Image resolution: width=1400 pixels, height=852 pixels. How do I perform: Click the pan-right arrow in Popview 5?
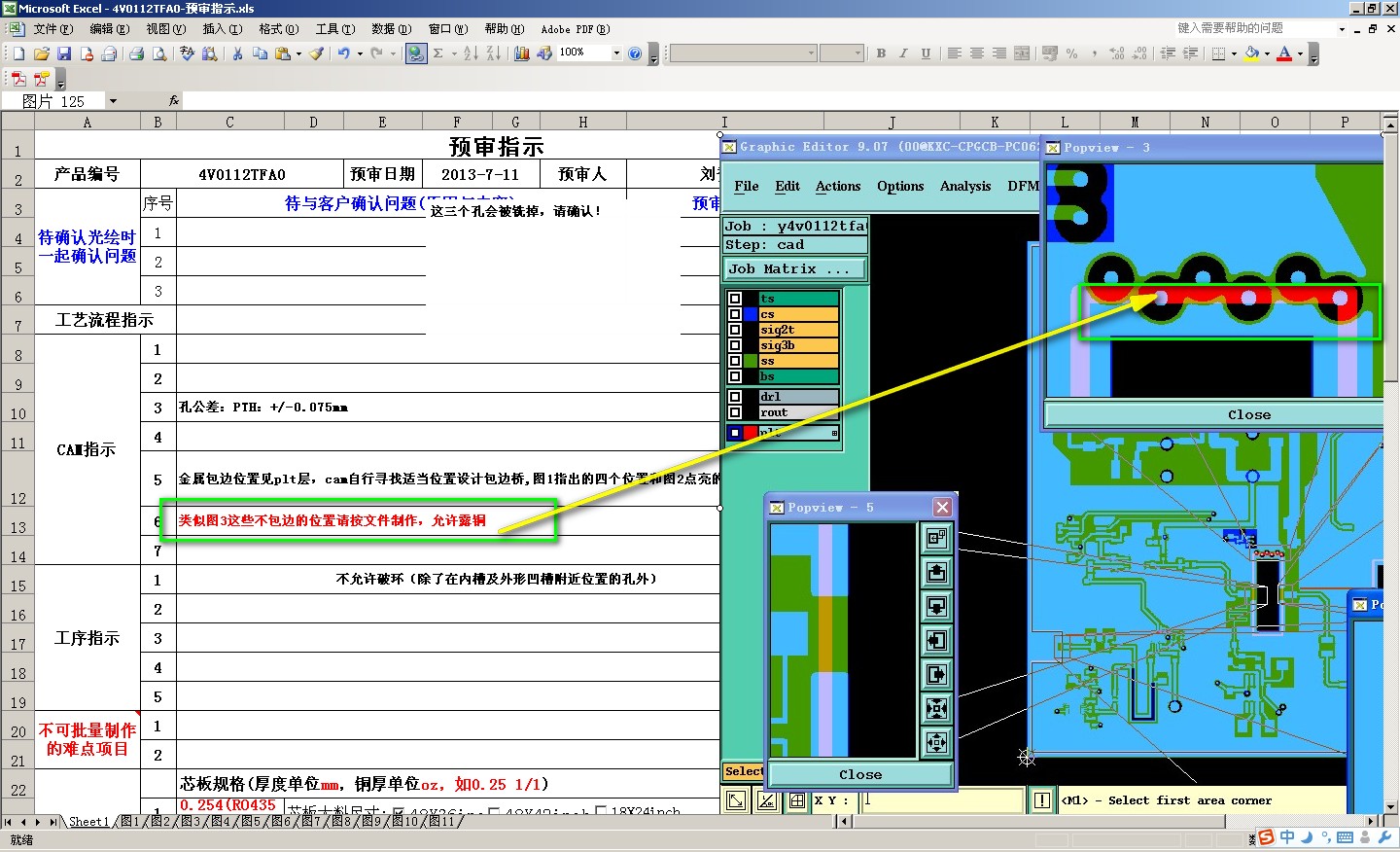[x=936, y=674]
